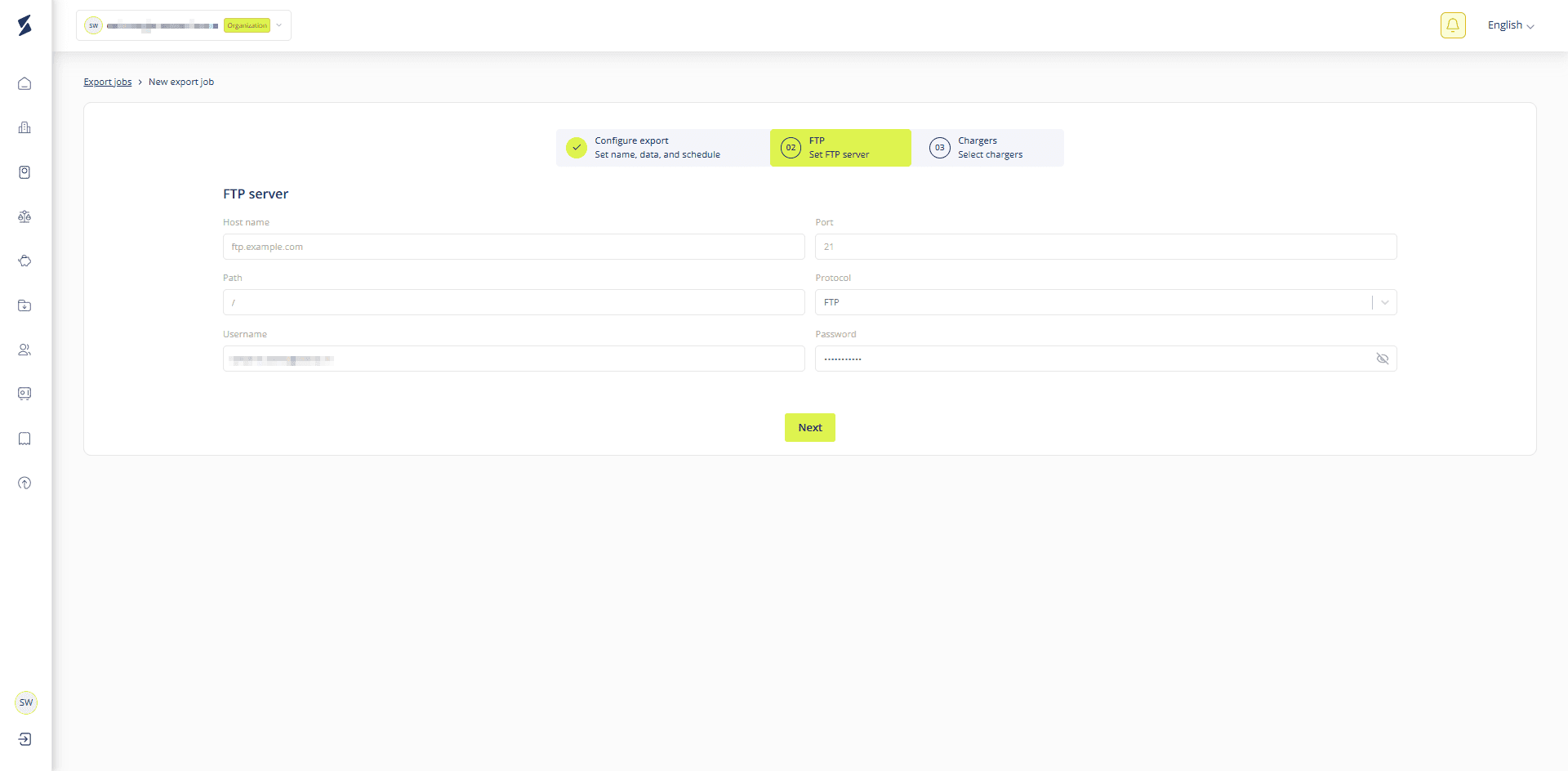Click the Organization badge
The image size is (1568, 771).
pyautogui.click(x=247, y=25)
